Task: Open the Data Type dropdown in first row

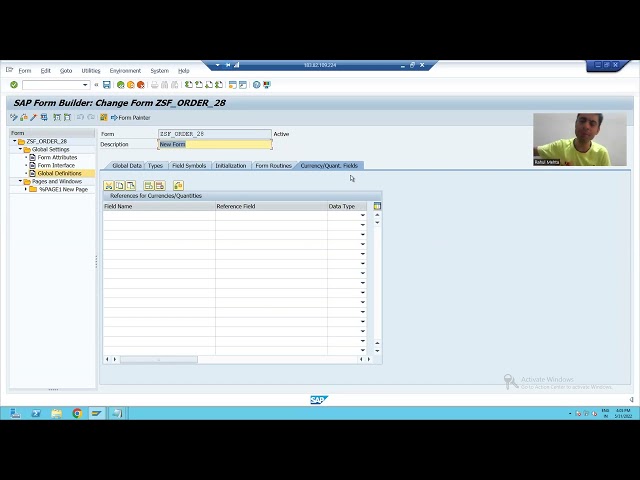Action: click(x=362, y=215)
